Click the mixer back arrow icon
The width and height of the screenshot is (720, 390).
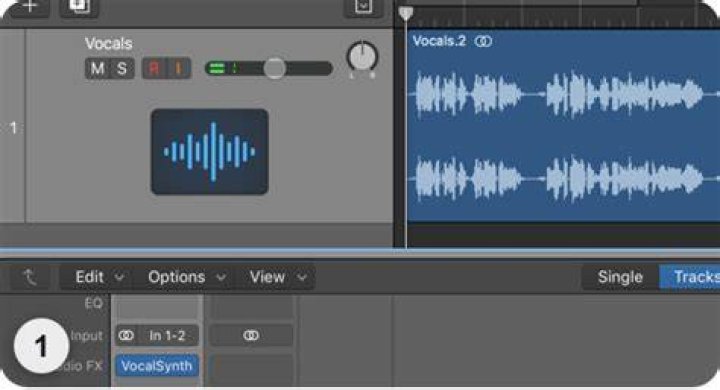click(x=30, y=277)
